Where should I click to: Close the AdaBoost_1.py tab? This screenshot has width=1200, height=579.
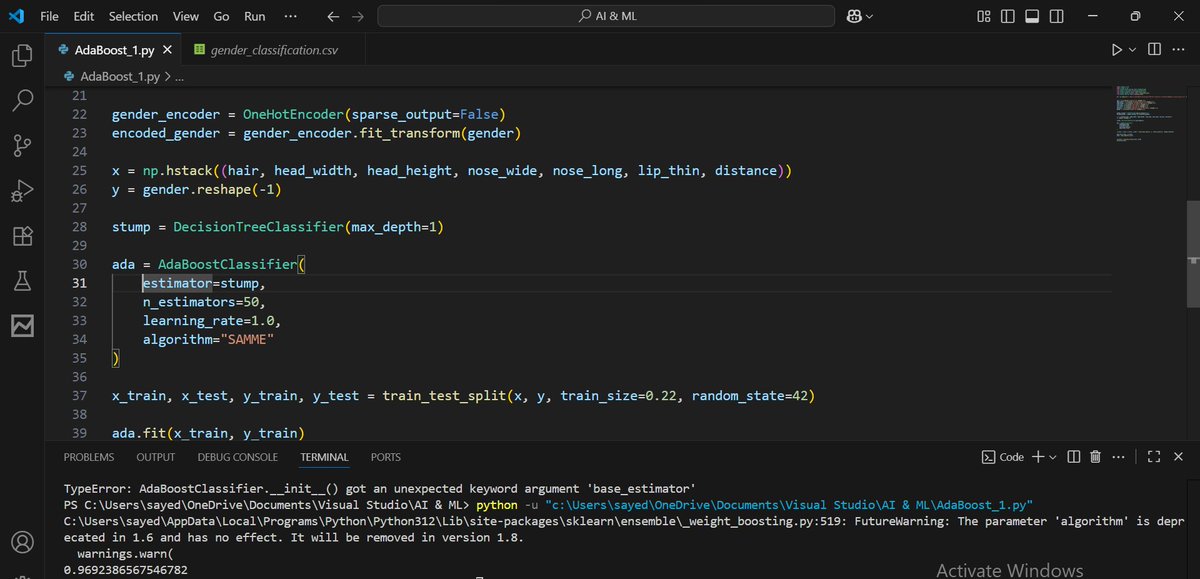pyautogui.click(x=167, y=49)
